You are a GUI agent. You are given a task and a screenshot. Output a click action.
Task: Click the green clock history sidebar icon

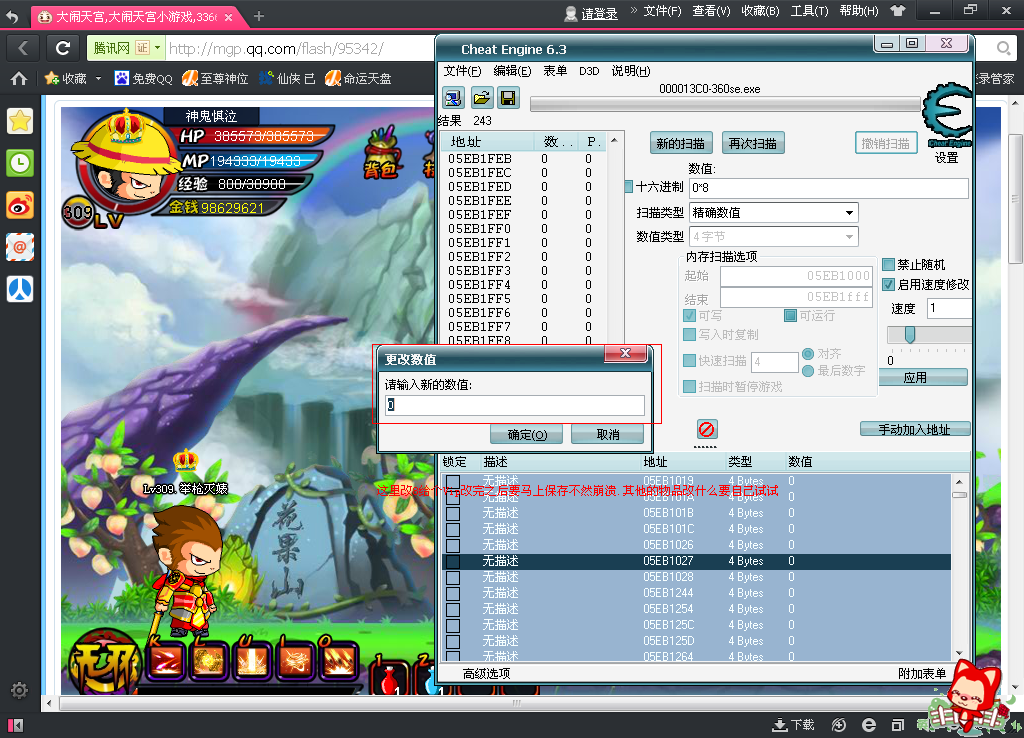point(20,163)
